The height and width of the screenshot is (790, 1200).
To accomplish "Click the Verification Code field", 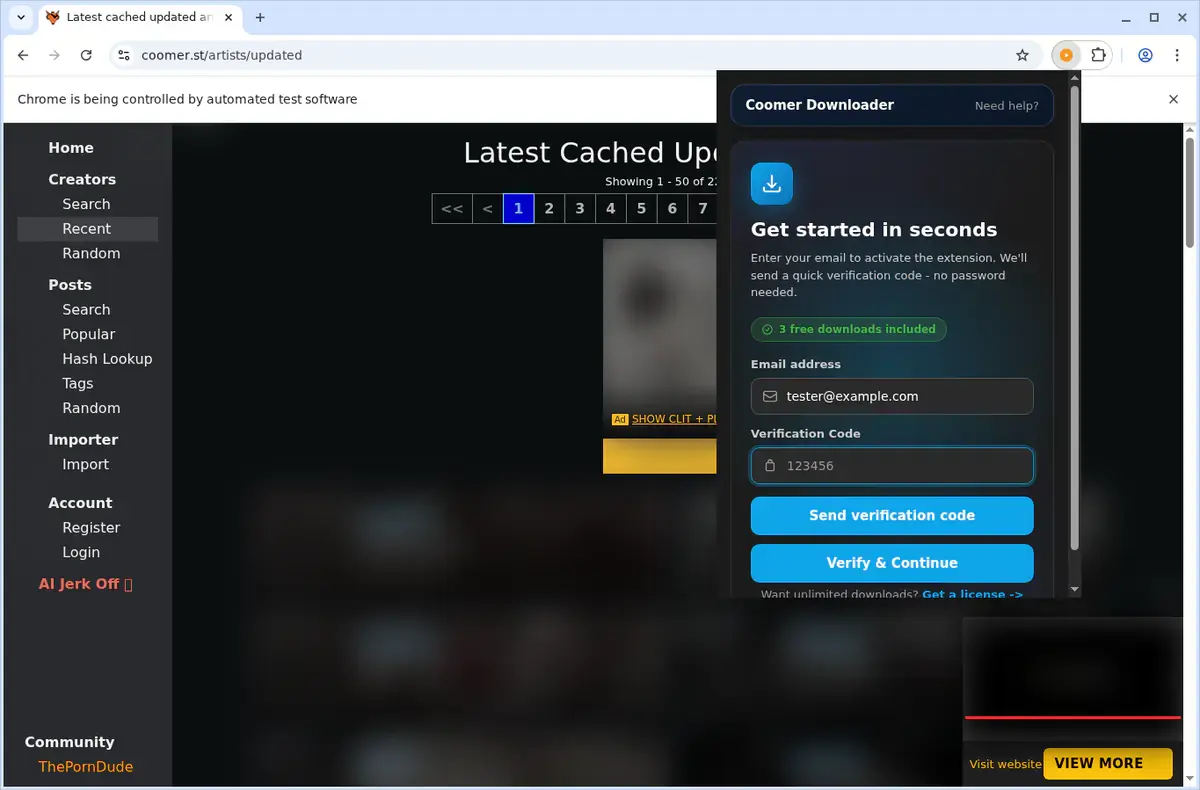I will click(892, 466).
